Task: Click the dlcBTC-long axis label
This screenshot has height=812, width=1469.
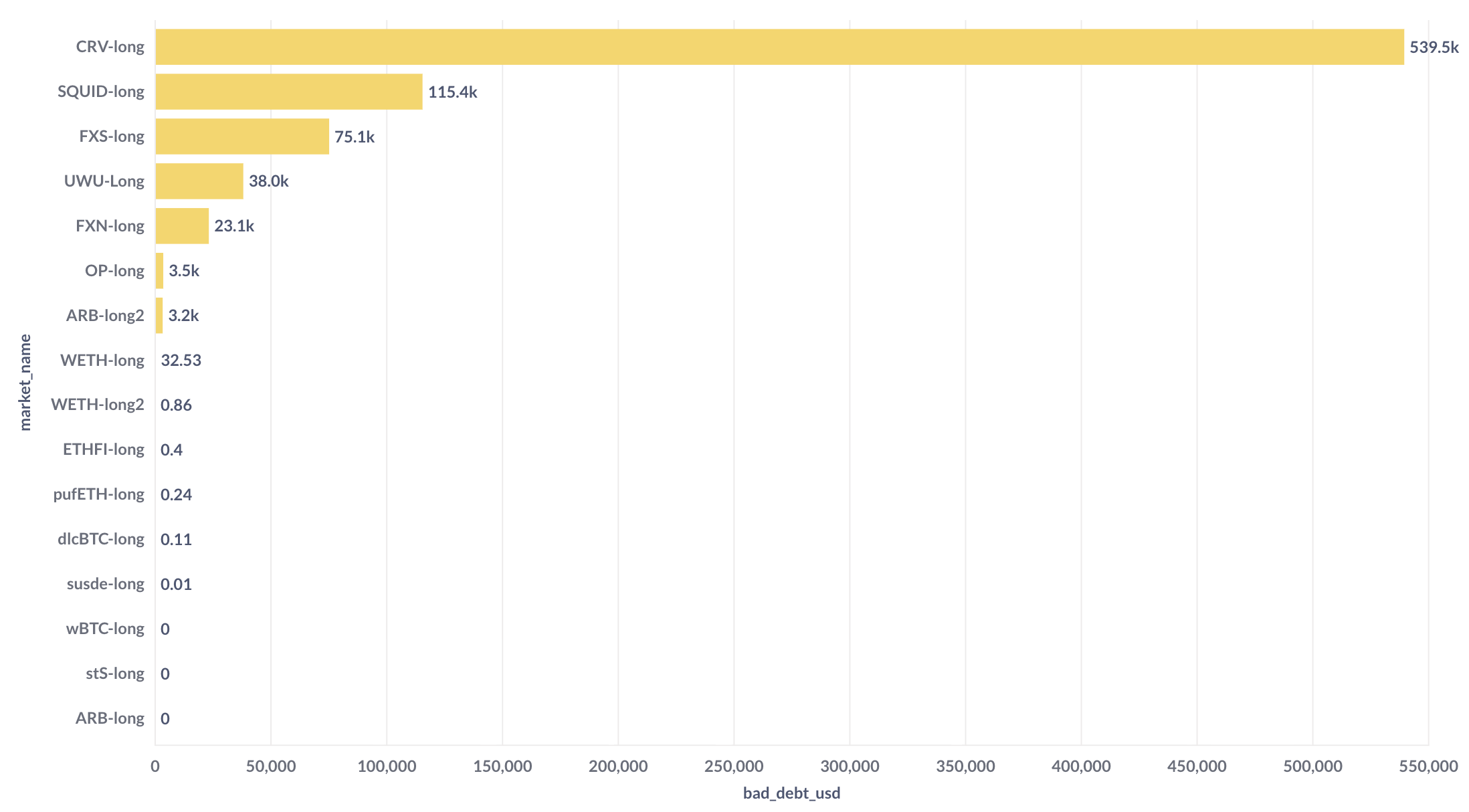Action: (101, 539)
